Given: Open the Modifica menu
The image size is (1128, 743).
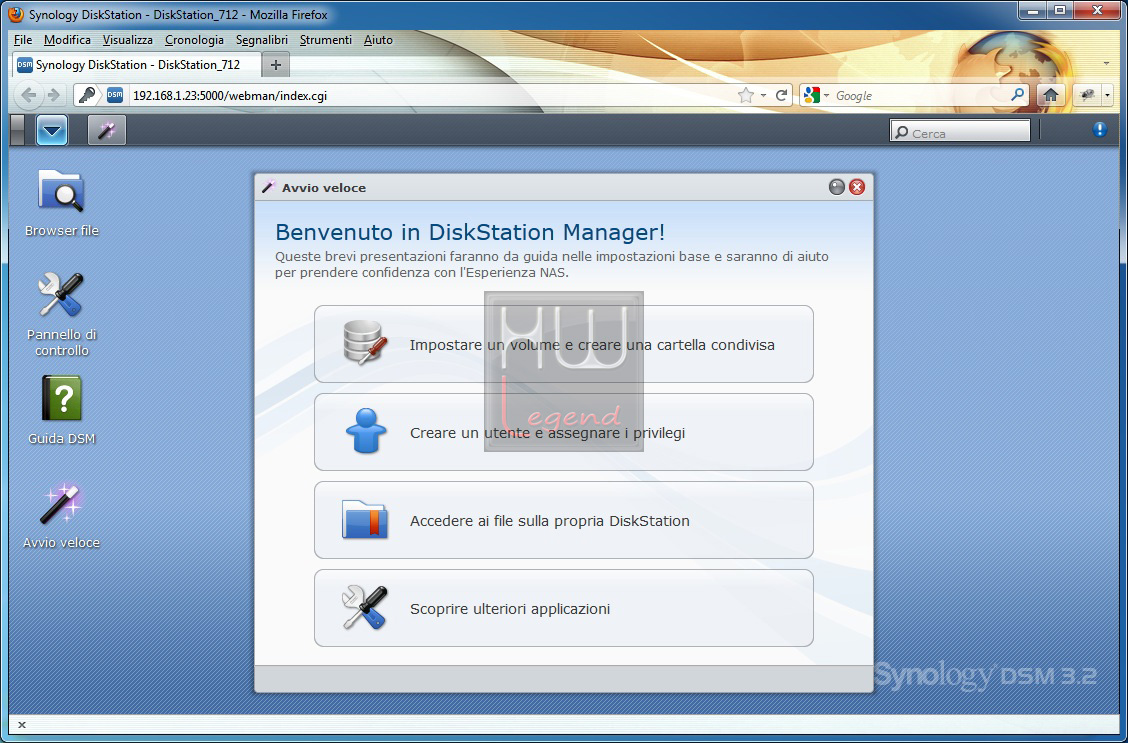Looking at the screenshot, I should [x=67, y=40].
